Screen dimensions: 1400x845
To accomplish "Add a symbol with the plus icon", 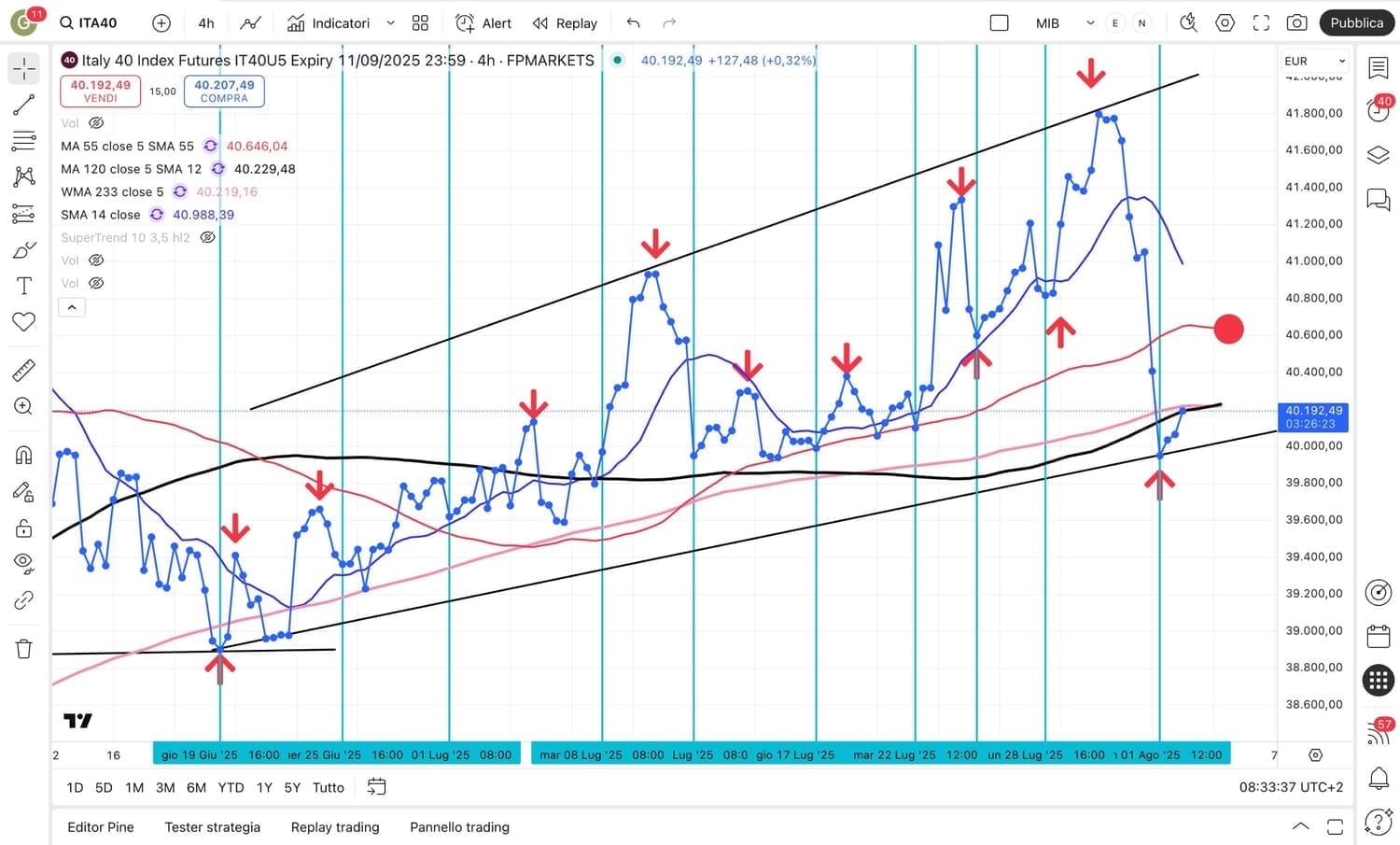I will click(x=161, y=23).
